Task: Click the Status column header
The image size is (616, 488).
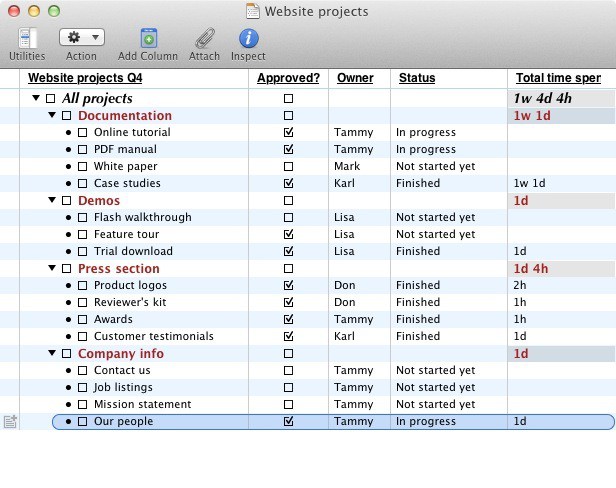Action: click(417, 78)
